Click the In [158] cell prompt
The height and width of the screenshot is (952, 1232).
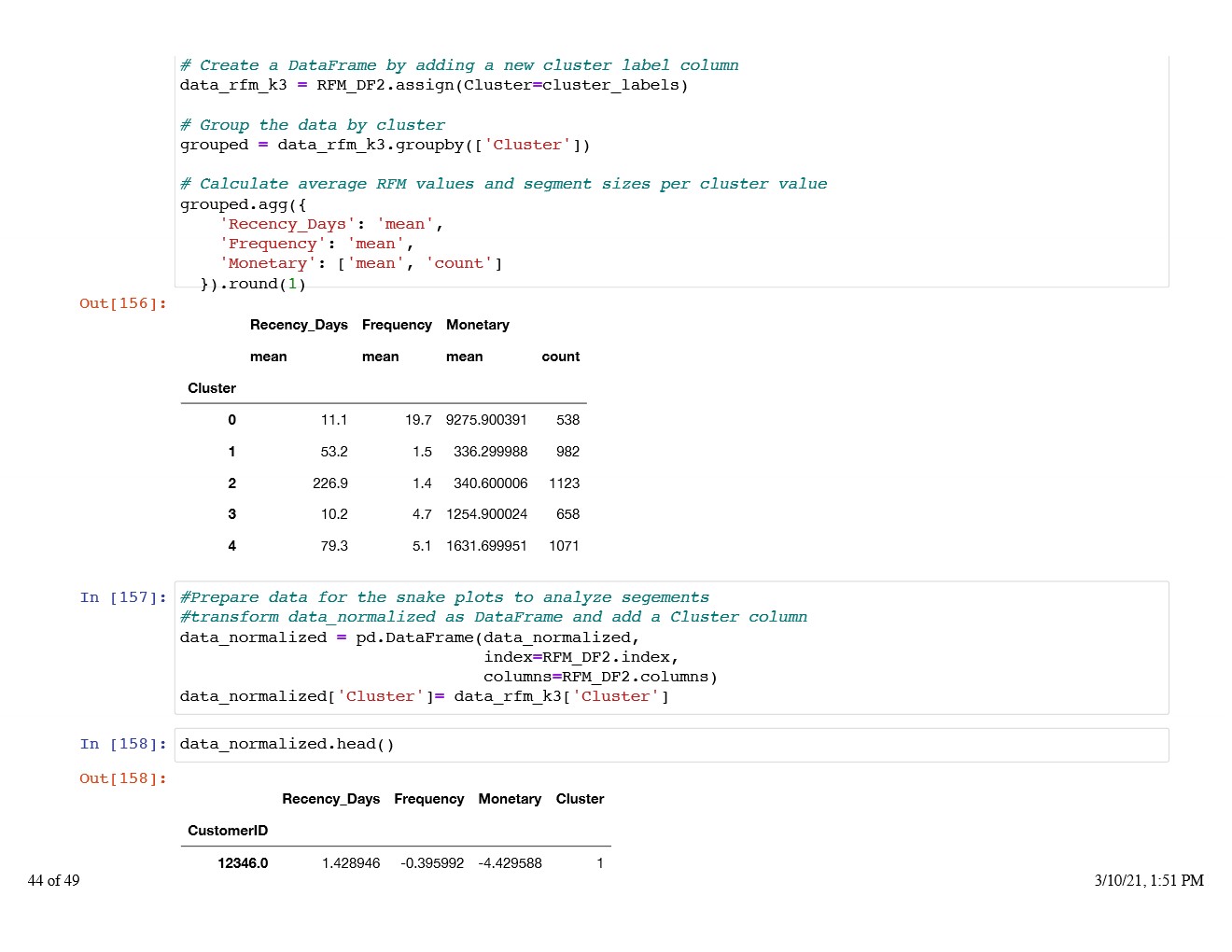[x=123, y=744]
